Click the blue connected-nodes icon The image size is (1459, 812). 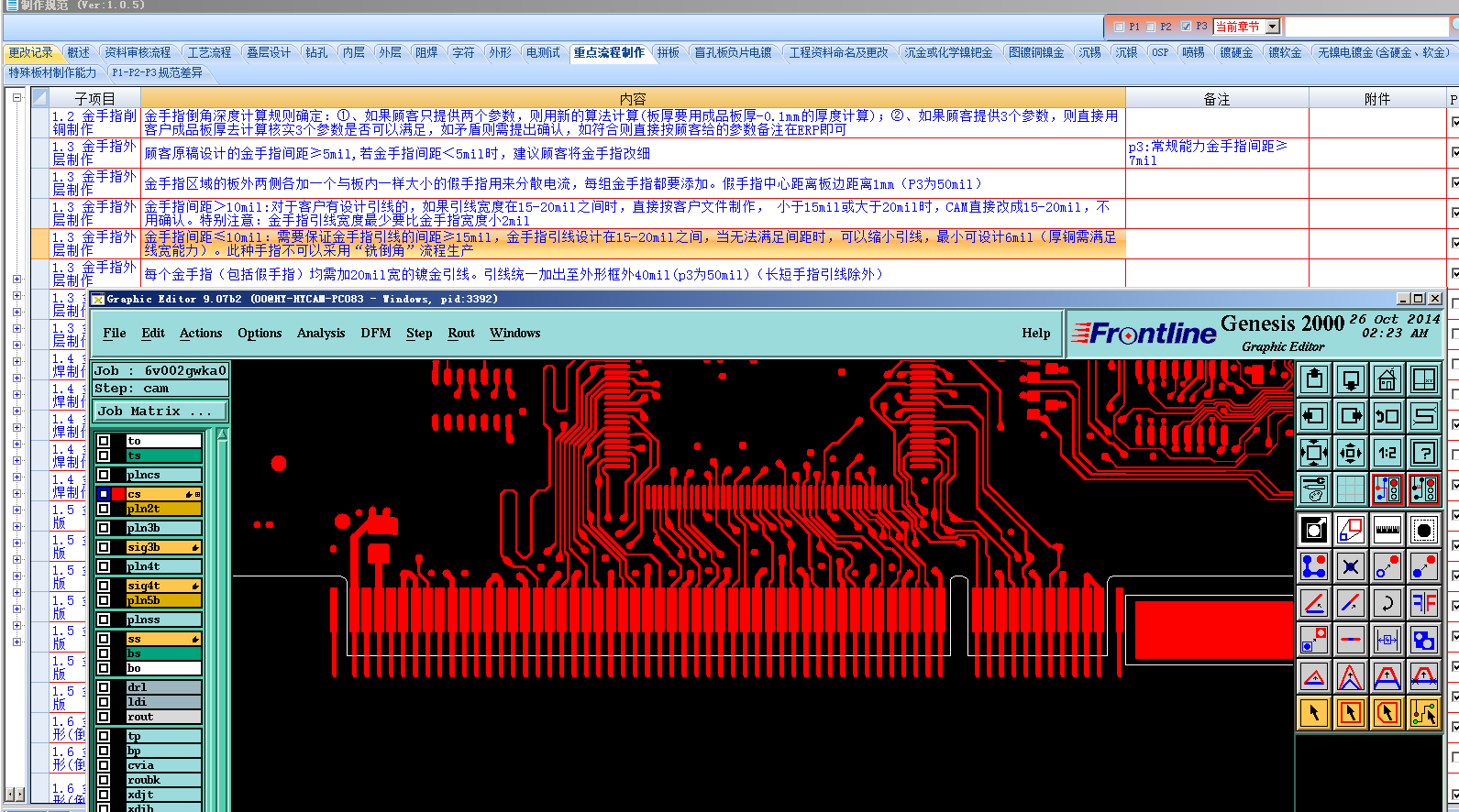[x=1314, y=566]
